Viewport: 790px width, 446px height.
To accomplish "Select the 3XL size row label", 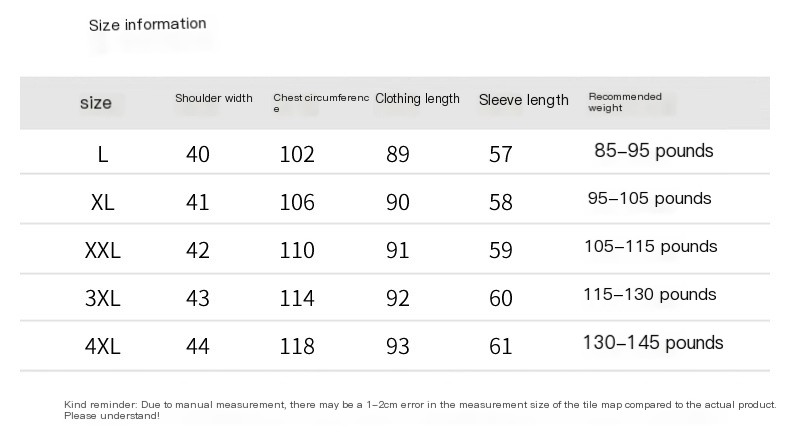I will click(103, 298).
